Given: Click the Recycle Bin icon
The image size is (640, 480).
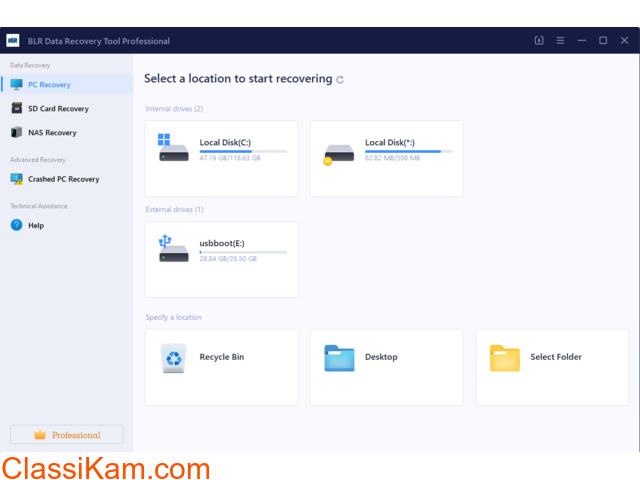Looking at the screenshot, I should tap(173, 358).
